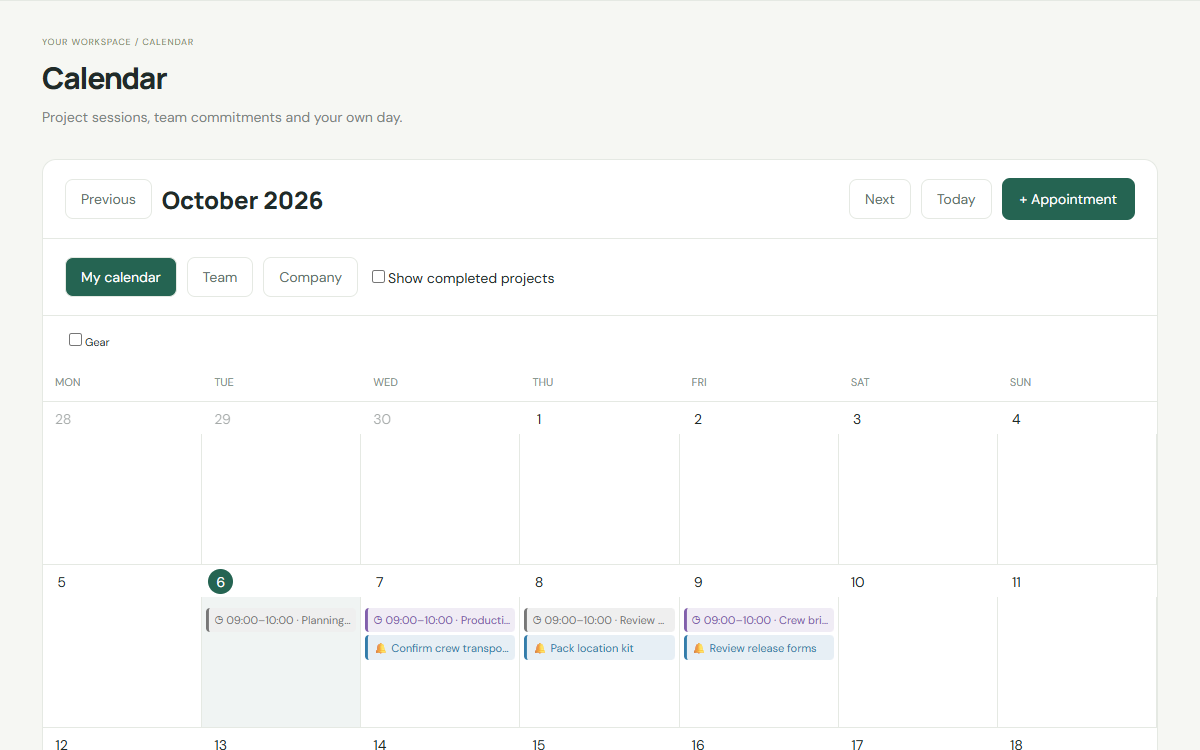This screenshot has height=750, width=1200.
Task: Go to the Next month
Action: [880, 199]
